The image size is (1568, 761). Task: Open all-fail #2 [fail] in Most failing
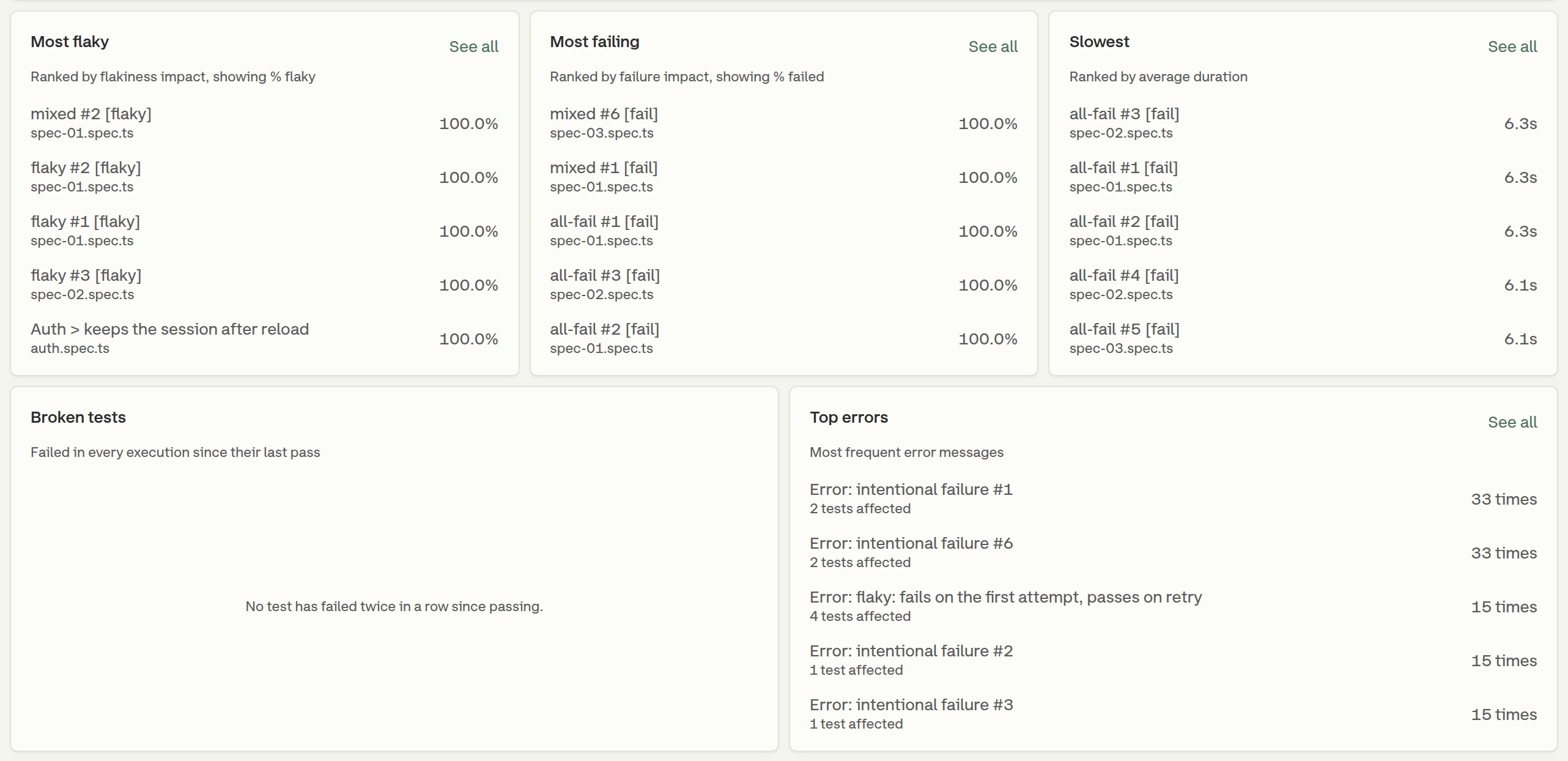pyautogui.click(x=783, y=338)
